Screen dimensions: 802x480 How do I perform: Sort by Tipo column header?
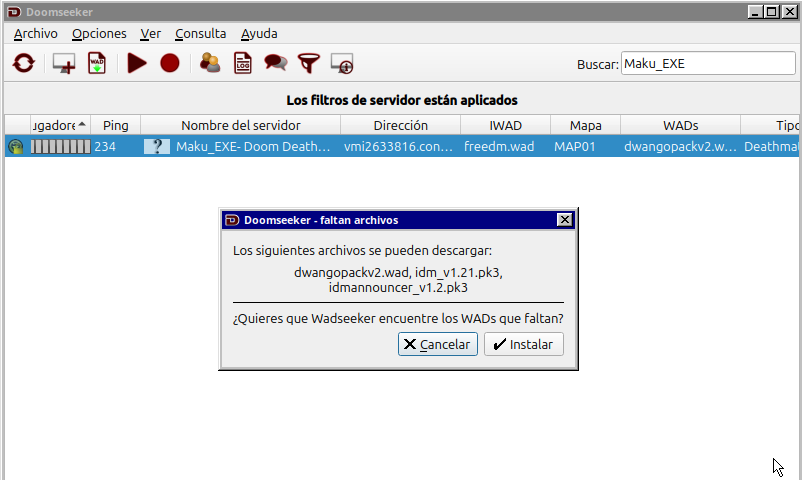point(770,125)
